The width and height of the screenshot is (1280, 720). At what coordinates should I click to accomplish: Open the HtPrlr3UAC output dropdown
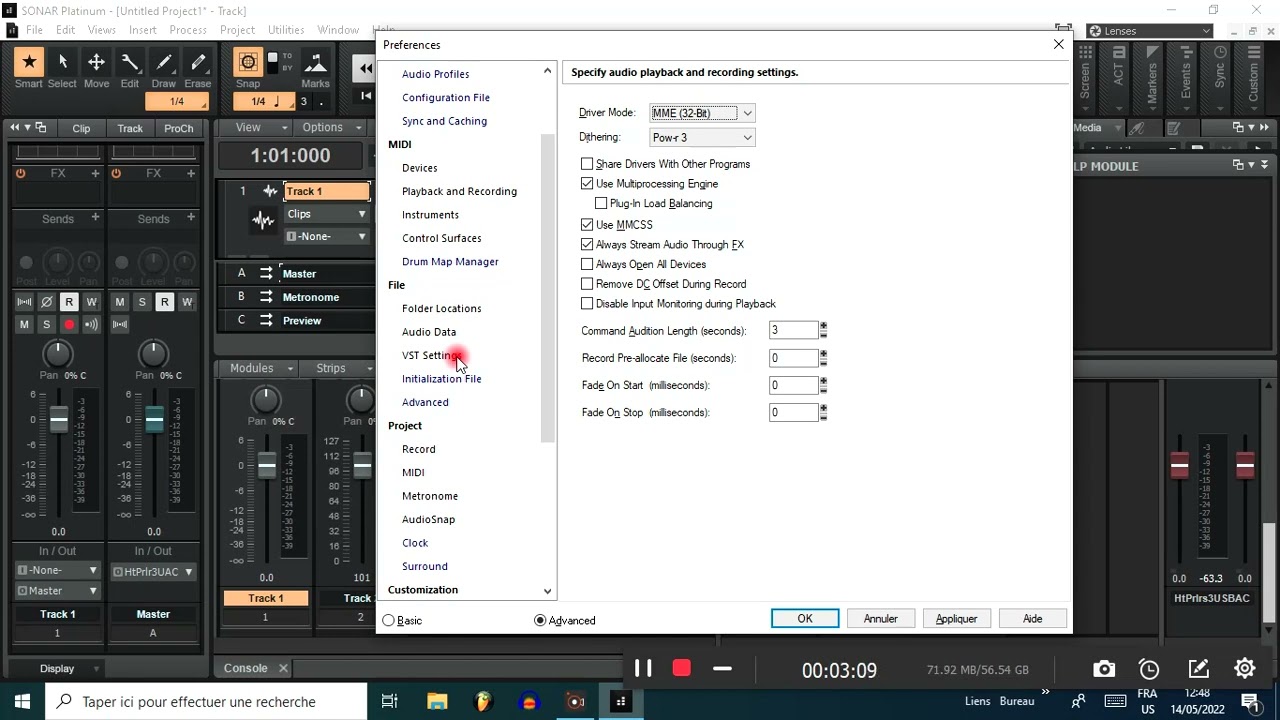click(x=153, y=572)
